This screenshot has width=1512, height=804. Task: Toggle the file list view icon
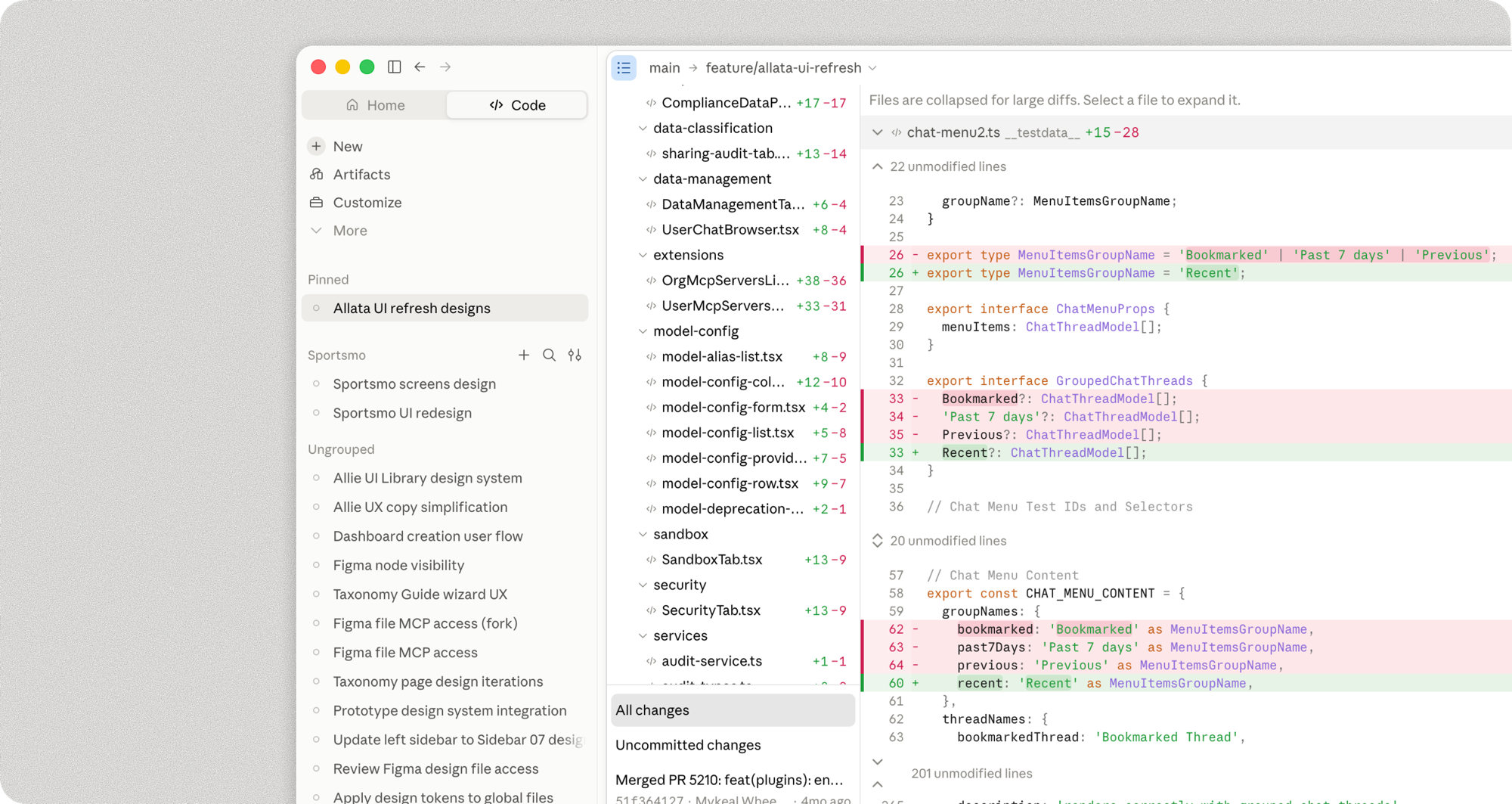pos(624,68)
